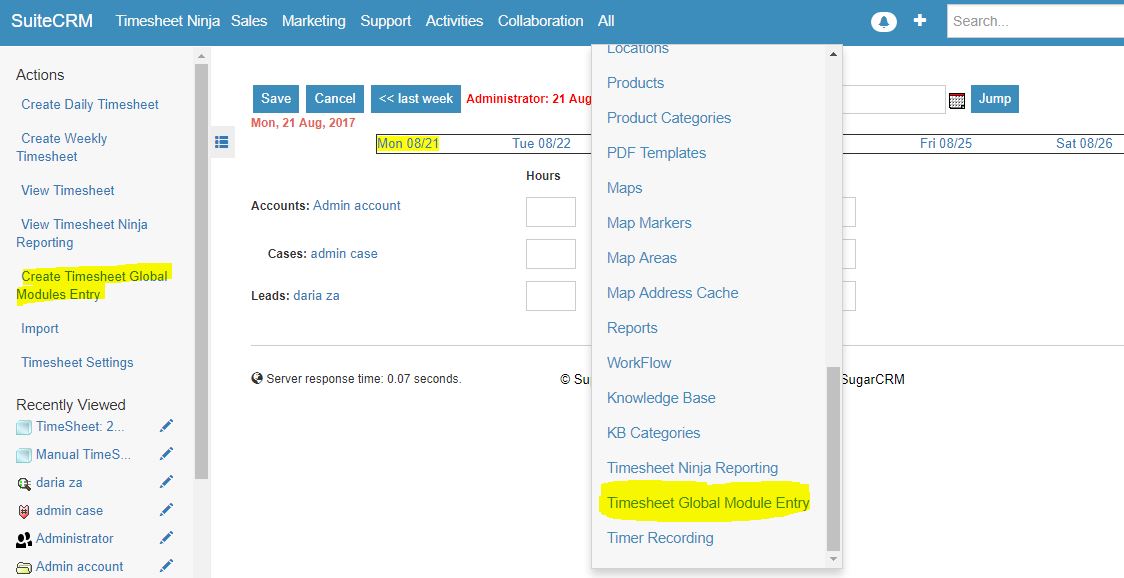Choose Map Address Cache from dropdown
Image resolution: width=1124 pixels, height=578 pixels.
672,293
